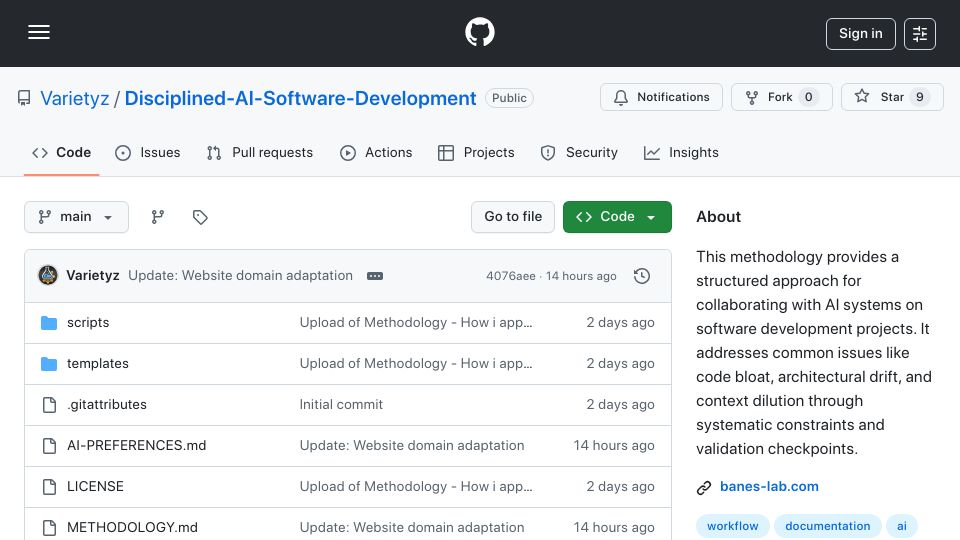Open the .gitattributes file

click(x=107, y=405)
